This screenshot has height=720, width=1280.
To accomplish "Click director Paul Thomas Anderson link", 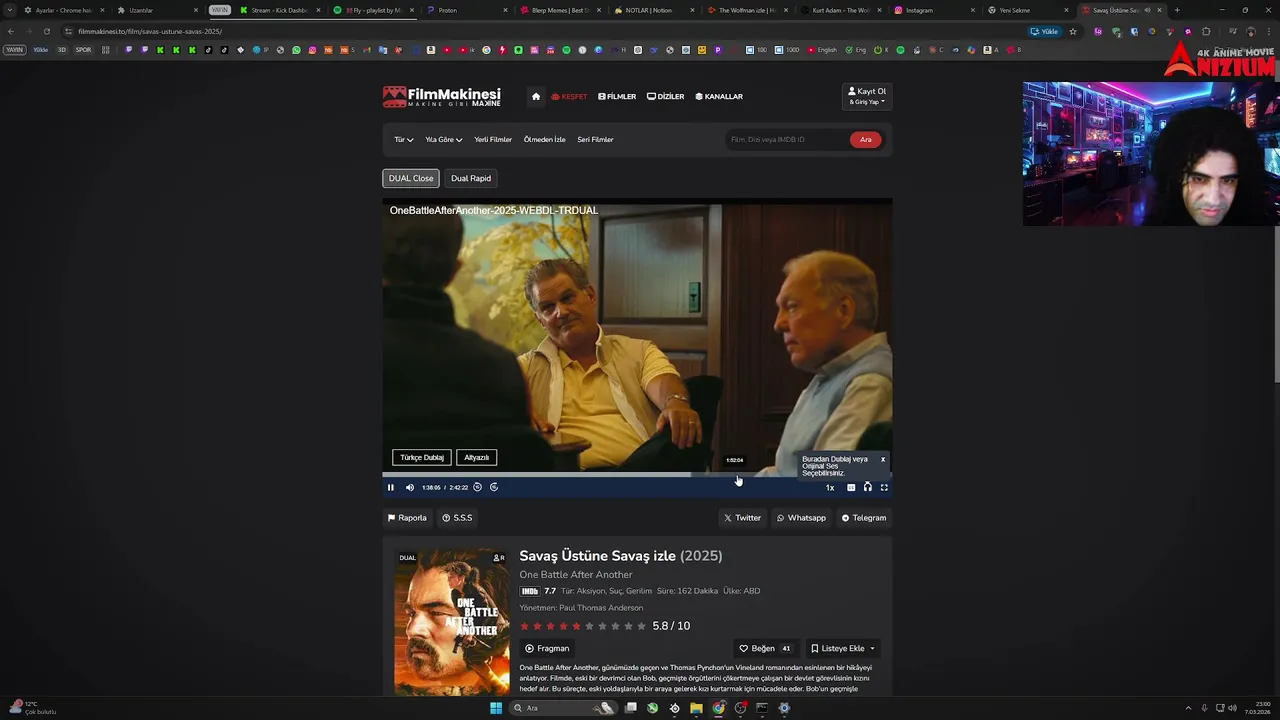I will coord(601,608).
